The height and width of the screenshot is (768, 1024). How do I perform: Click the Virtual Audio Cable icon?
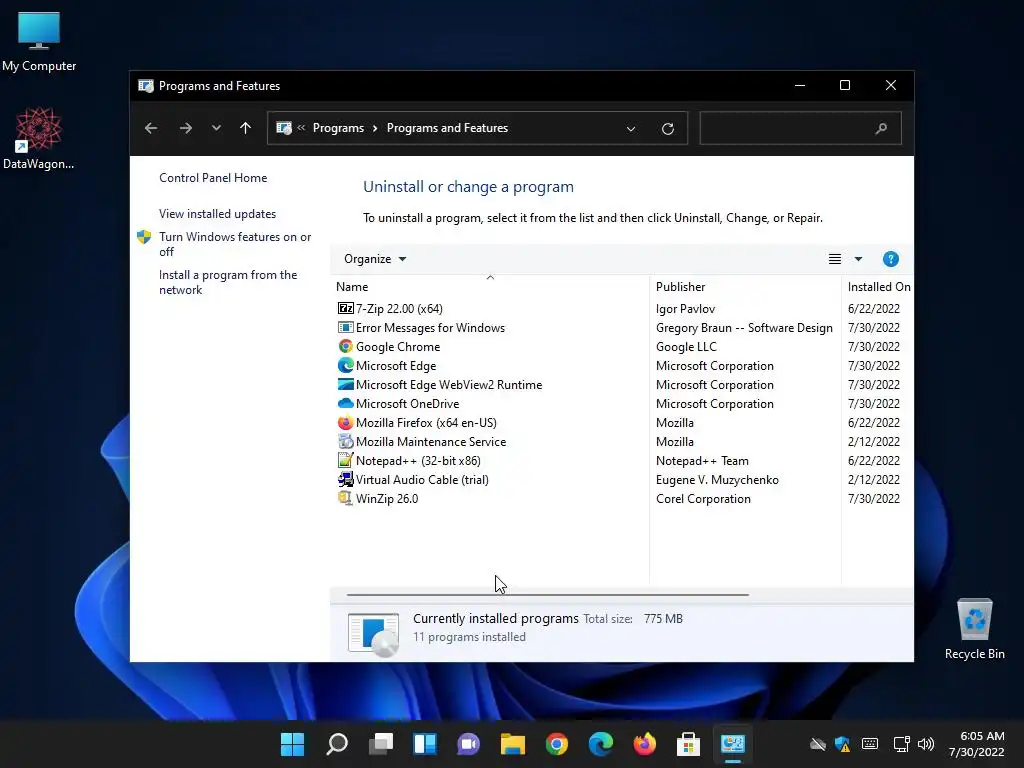pos(345,479)
